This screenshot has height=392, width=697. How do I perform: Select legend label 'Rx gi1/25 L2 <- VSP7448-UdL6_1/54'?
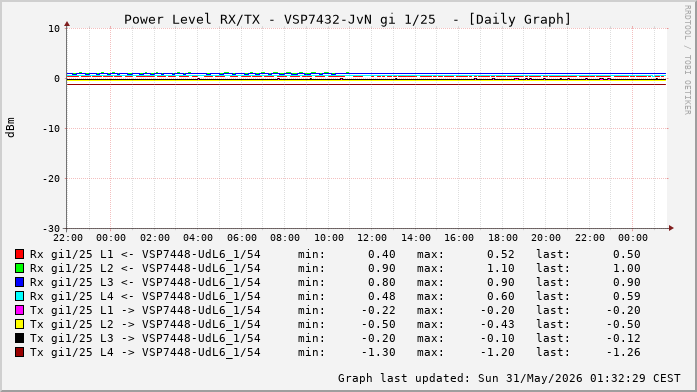pos(145,268)
